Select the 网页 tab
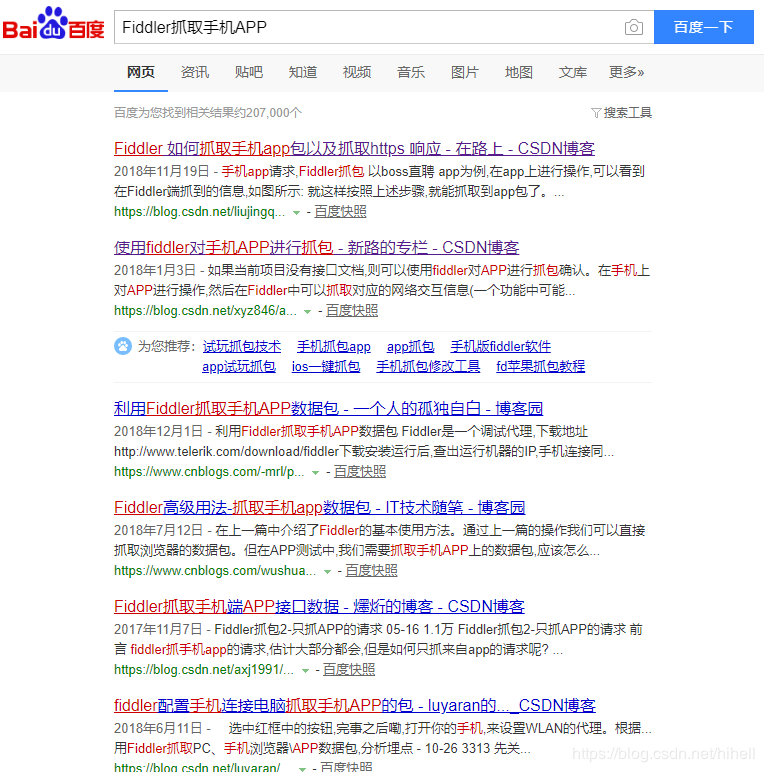Image resolution: width=764 pixels, height=772 pixels. pyautogui.click(x=141, y=72)
